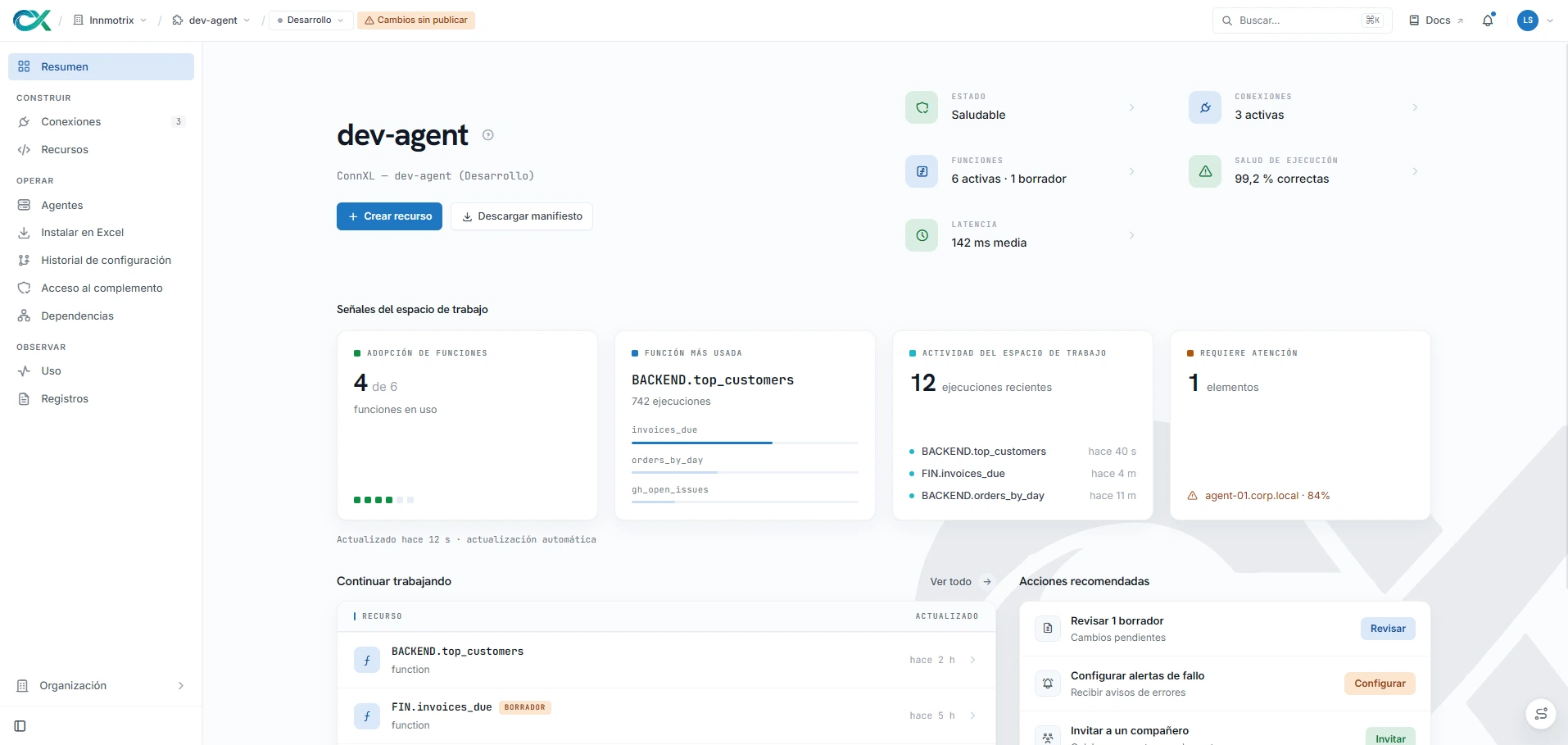Click FIN.invoices_due in recent activity
The height and width of the screenshot is (745, 1568).
pos(963,474)
